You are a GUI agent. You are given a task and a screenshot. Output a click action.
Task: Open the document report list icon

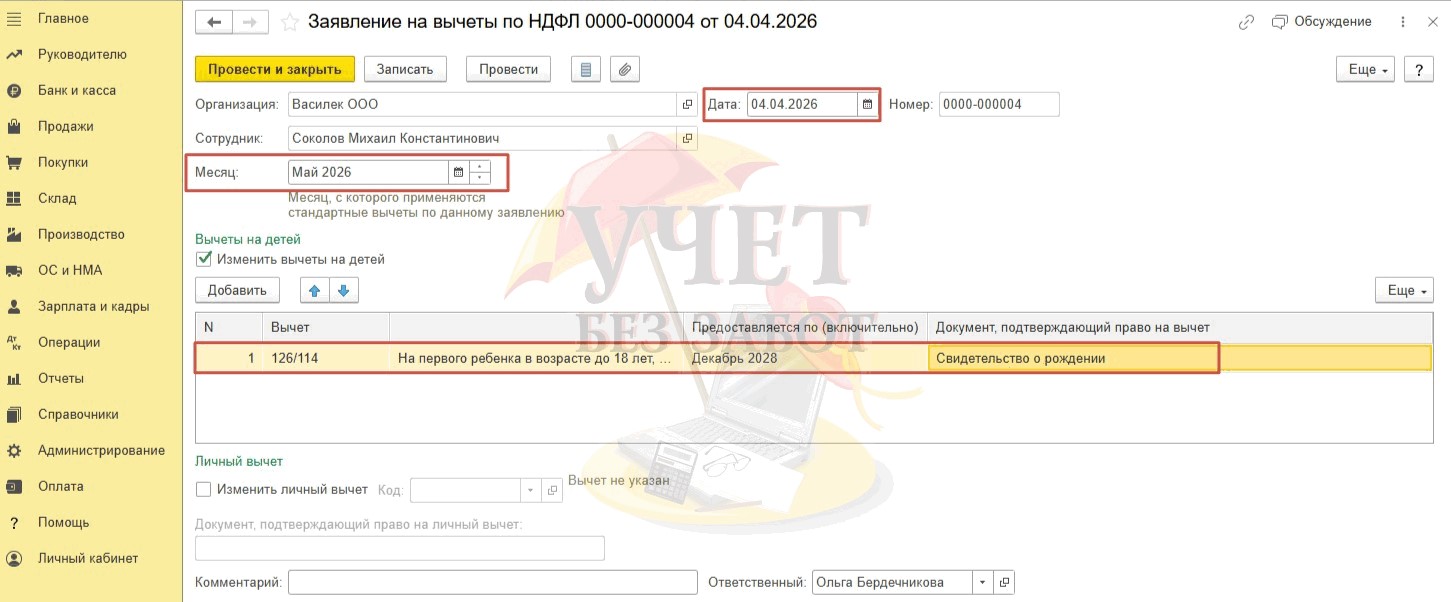tap(586, 69)
